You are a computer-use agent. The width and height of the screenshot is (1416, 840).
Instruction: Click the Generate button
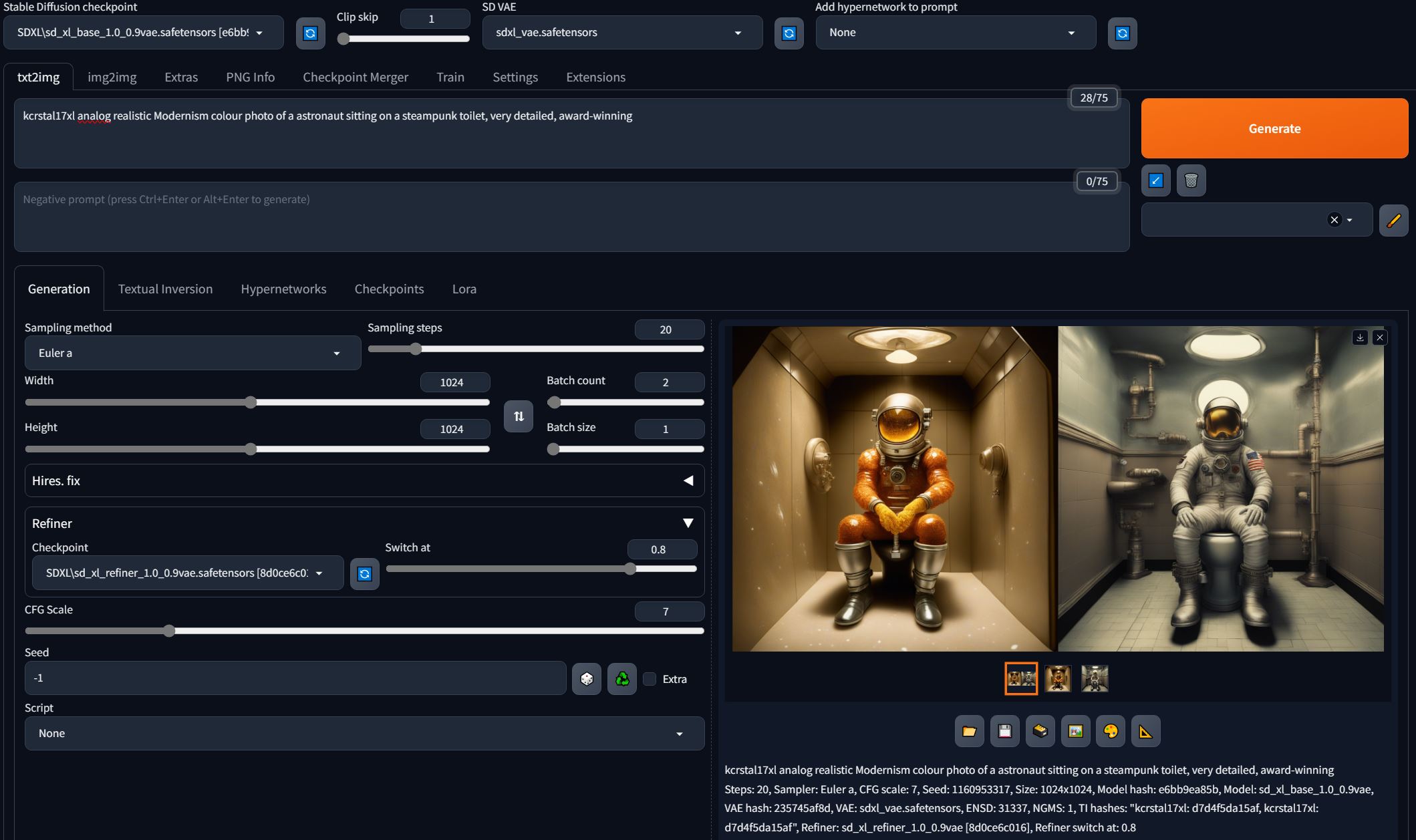tap(1273, 128)
